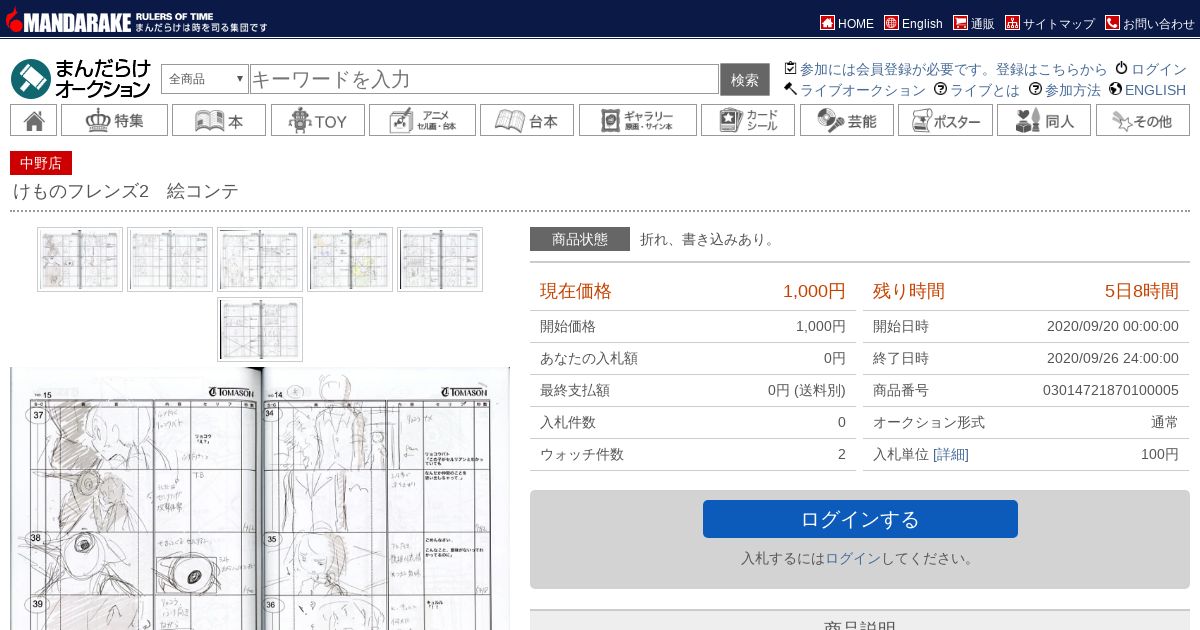
Task: Open the アニメ cel art category
Action: pyautogui.click(x=421, y=121)
